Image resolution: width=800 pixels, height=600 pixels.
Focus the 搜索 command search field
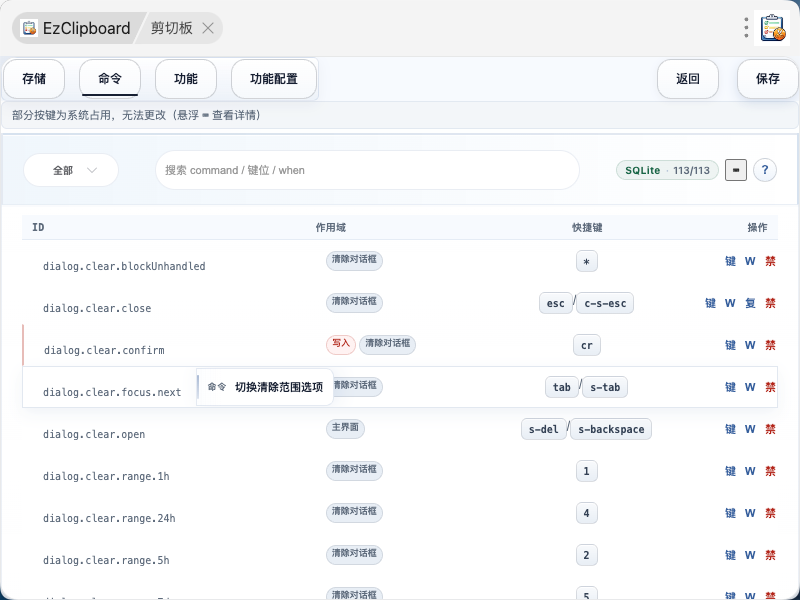367,170
